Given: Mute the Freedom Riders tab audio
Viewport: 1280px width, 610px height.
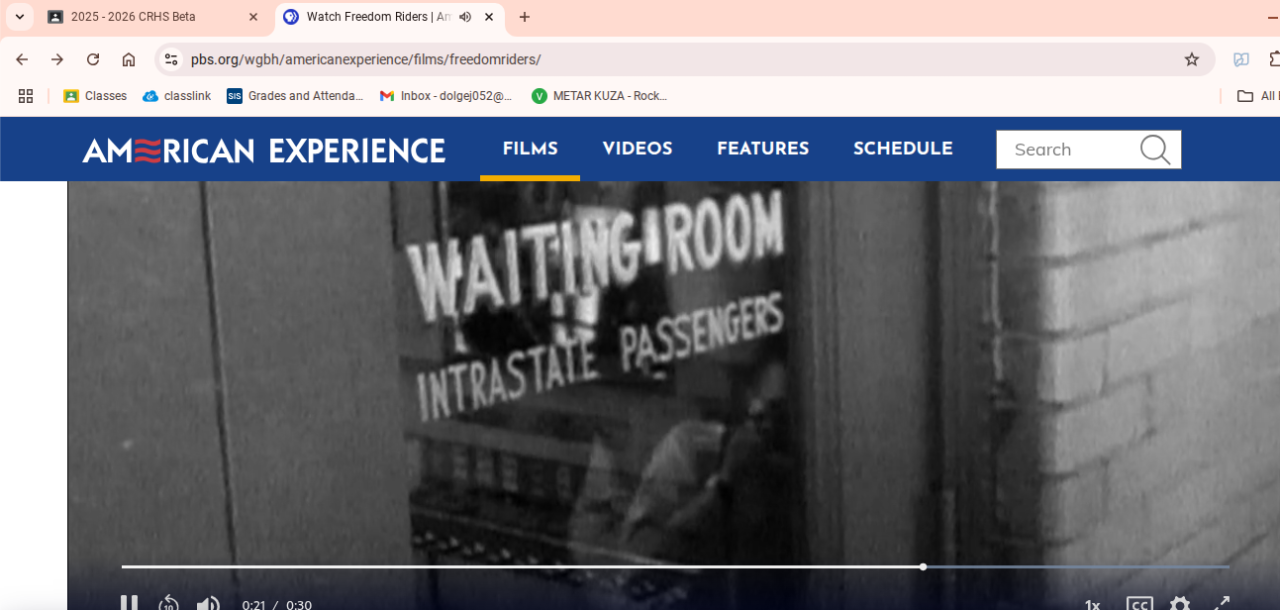Looking at the screenshot, I should point(465,17).
